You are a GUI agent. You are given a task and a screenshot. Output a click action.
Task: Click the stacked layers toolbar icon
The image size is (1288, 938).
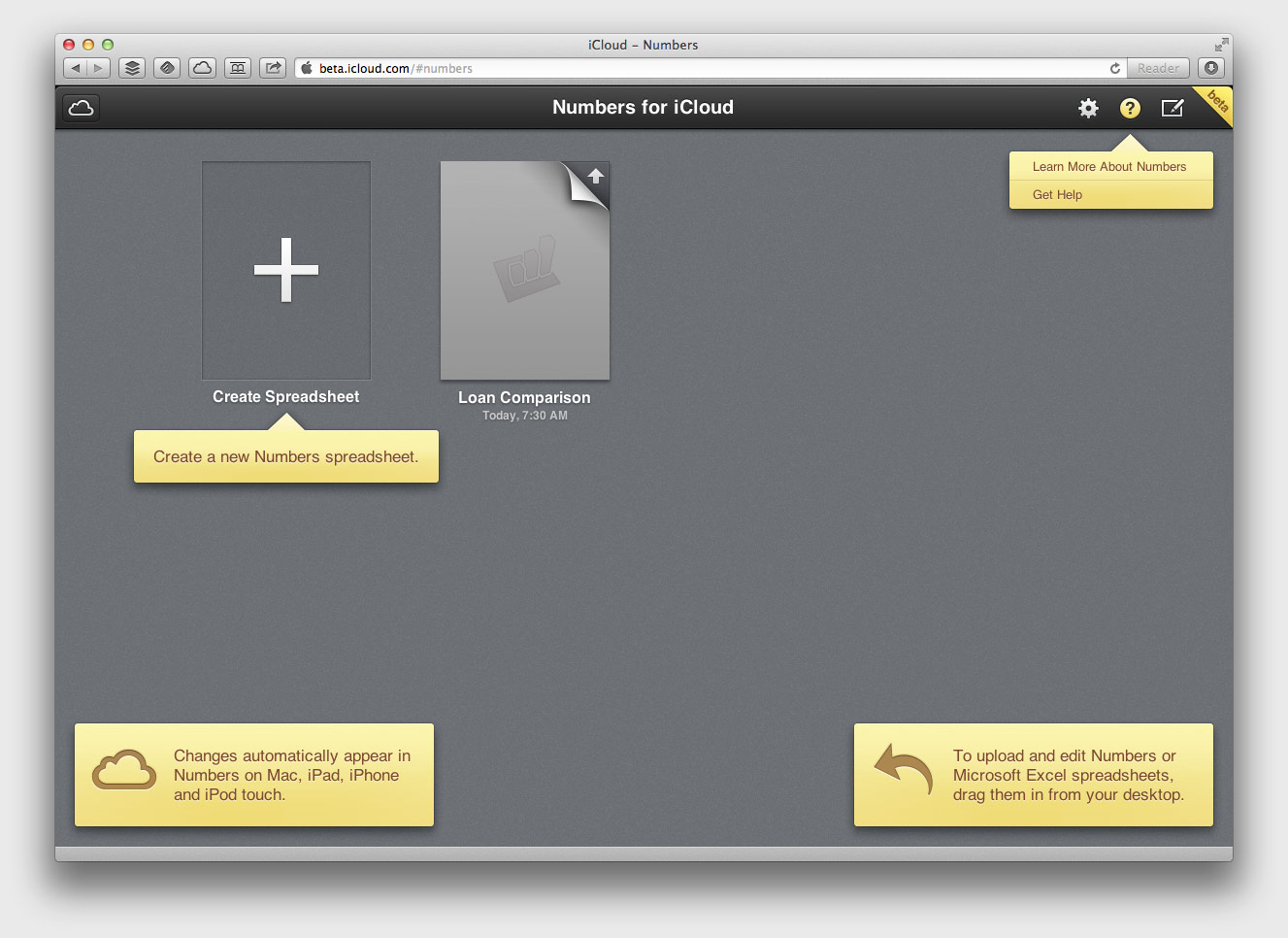pos(132,68)
